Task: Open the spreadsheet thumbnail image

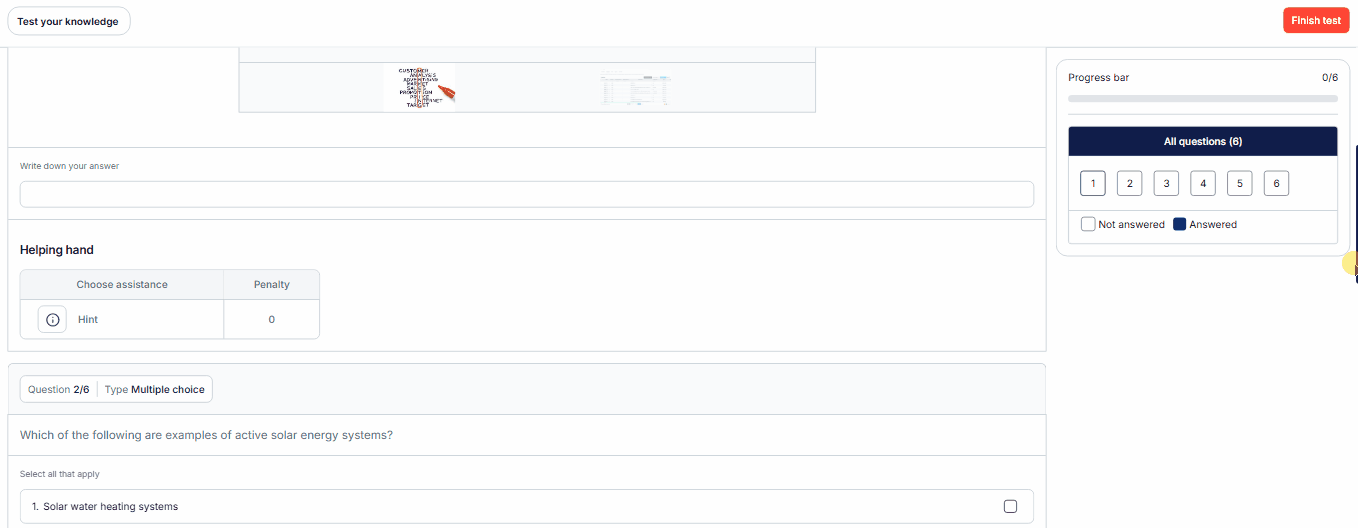Action: [634, 89]
